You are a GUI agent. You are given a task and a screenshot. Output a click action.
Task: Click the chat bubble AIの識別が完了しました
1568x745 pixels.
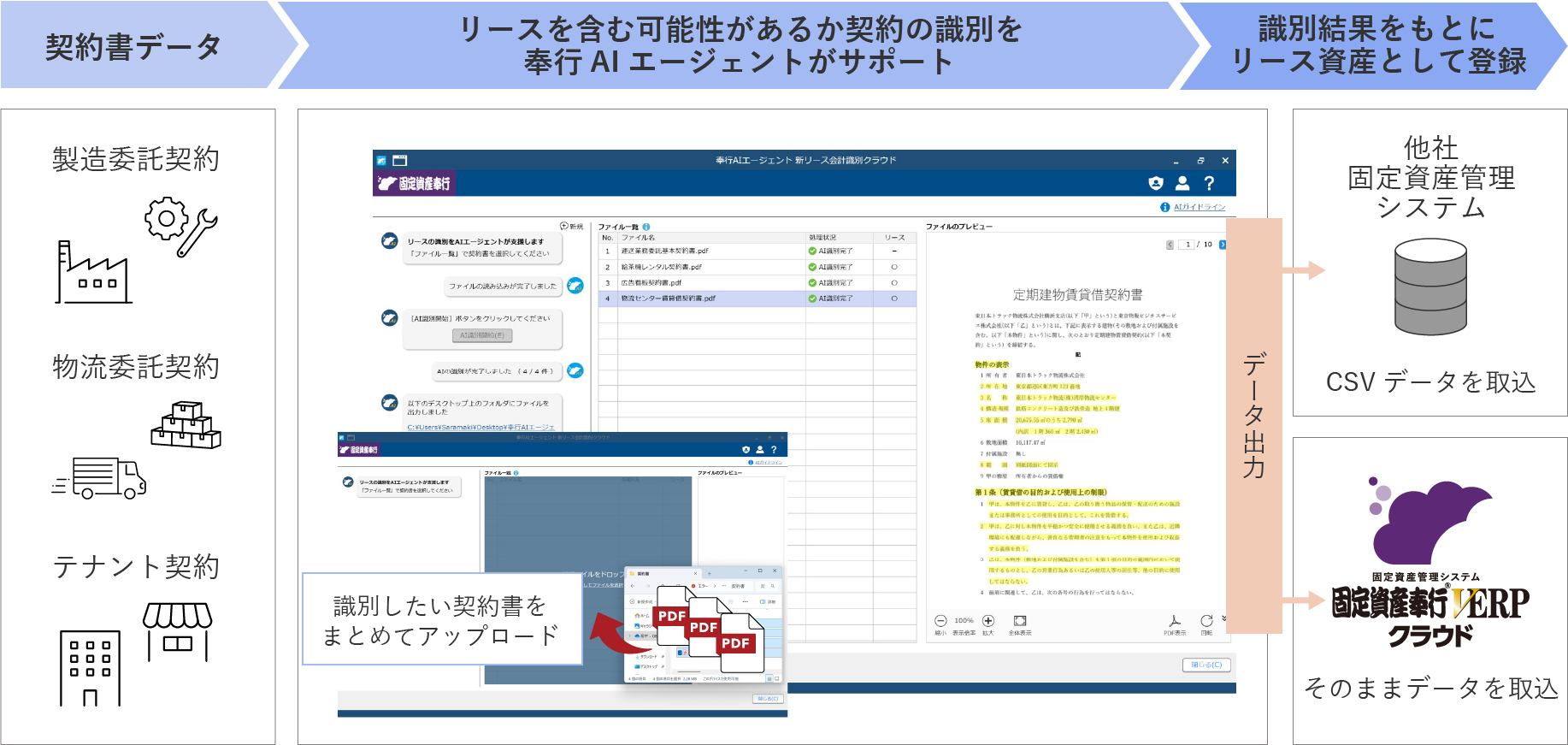(496, 371)
